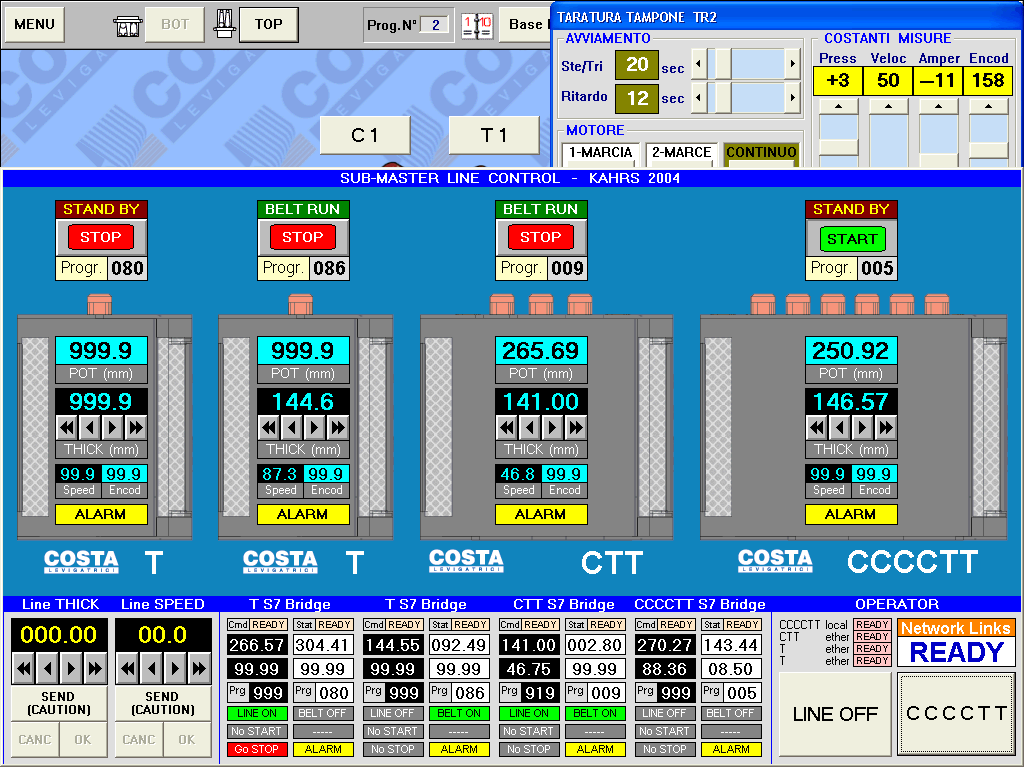Switch to the BOT view button
Image resolution: width=1024 pixels, height=767 pixels.
point(174,25)
